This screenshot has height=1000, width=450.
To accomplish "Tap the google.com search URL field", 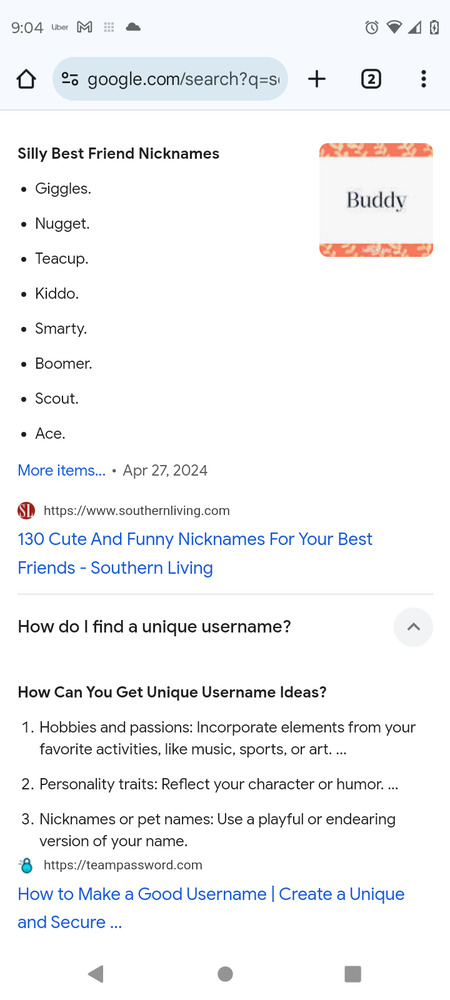I will tap(170, 79).
